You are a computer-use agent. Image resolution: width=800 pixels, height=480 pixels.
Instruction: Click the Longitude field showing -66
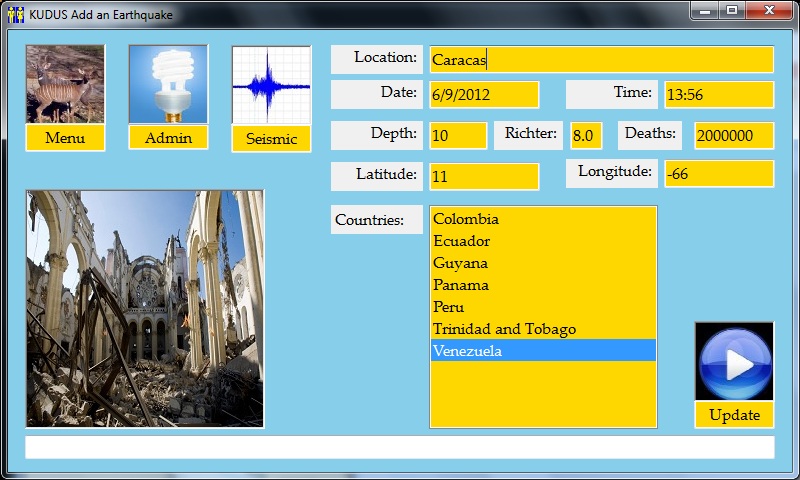tap(718, 174)
